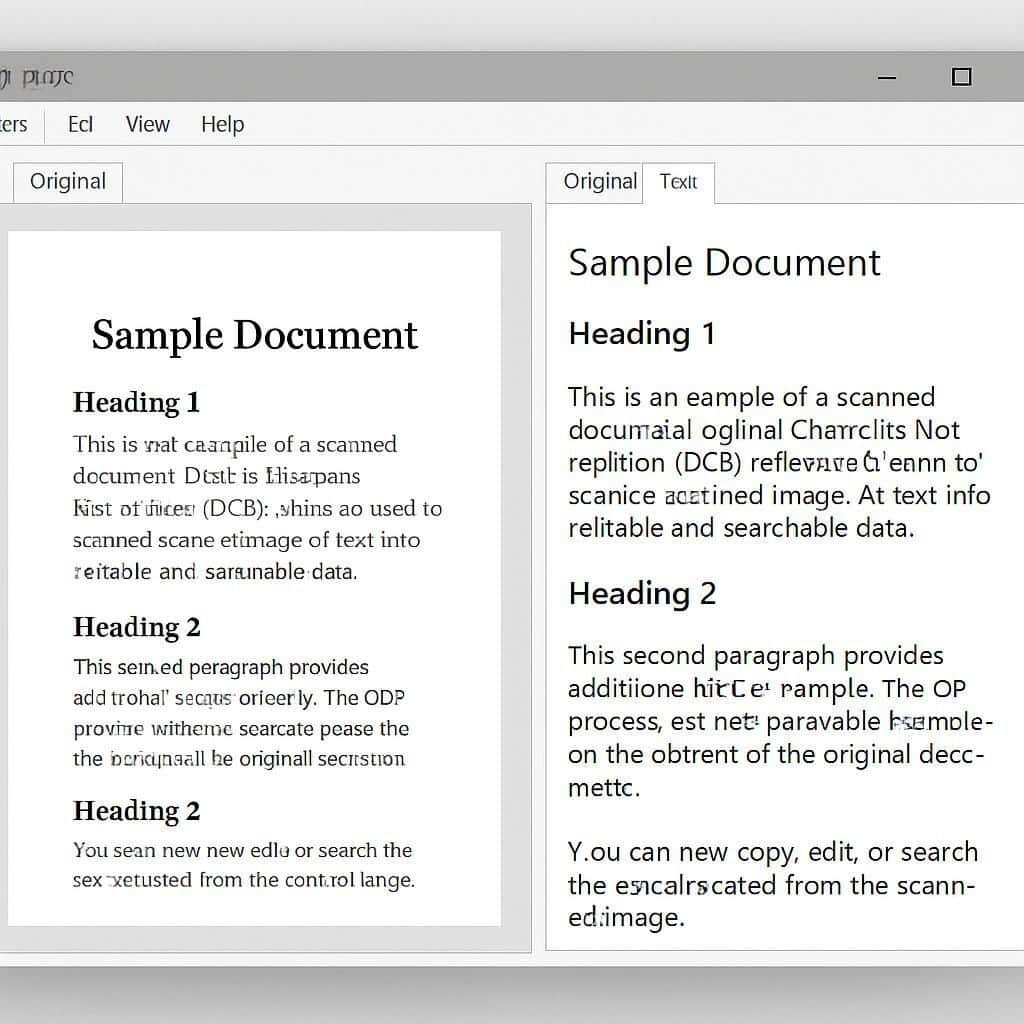1024x1024 pixels.
Task: Click 'sex xetusted from the control lange.'
Action: [244, 880]
